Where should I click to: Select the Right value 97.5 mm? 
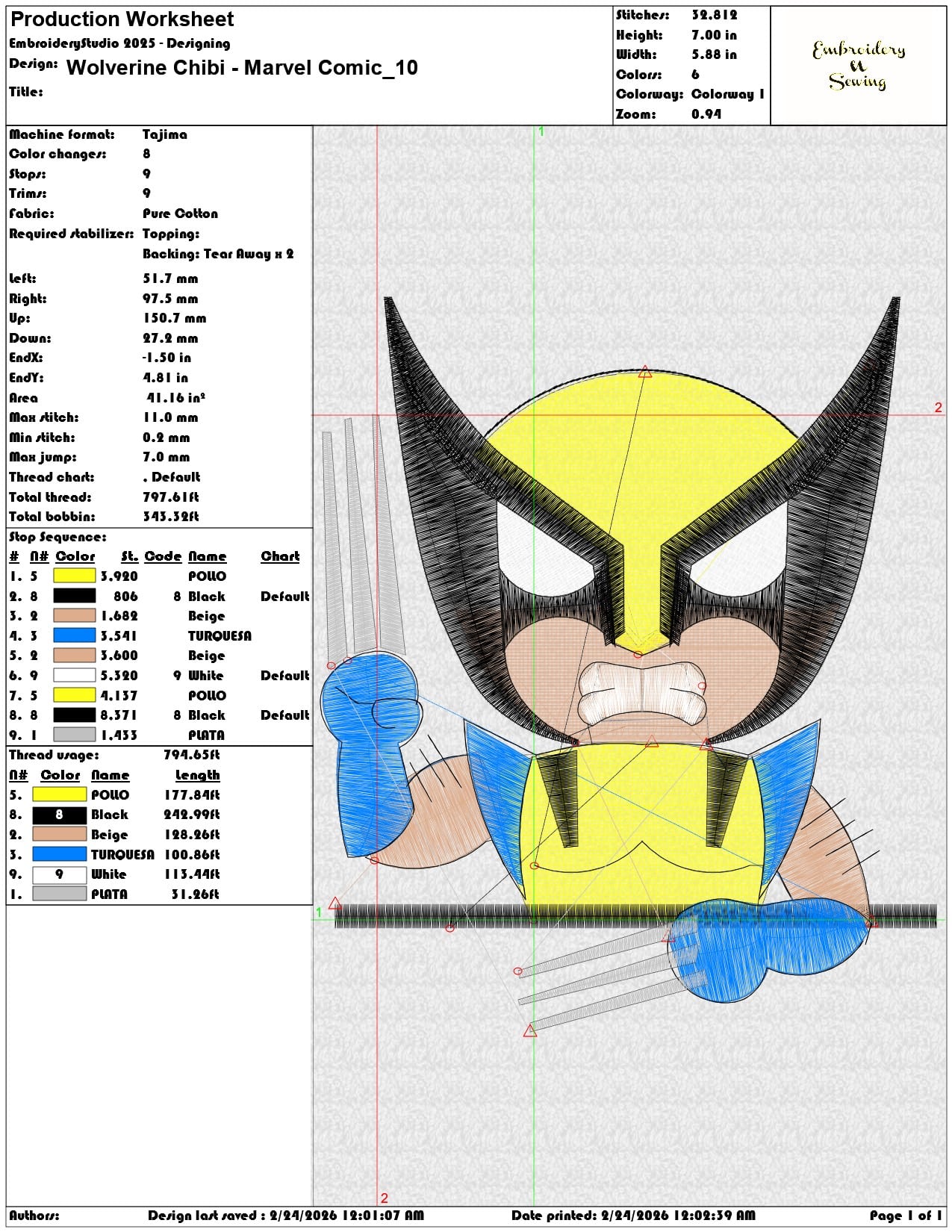(170, 299)
